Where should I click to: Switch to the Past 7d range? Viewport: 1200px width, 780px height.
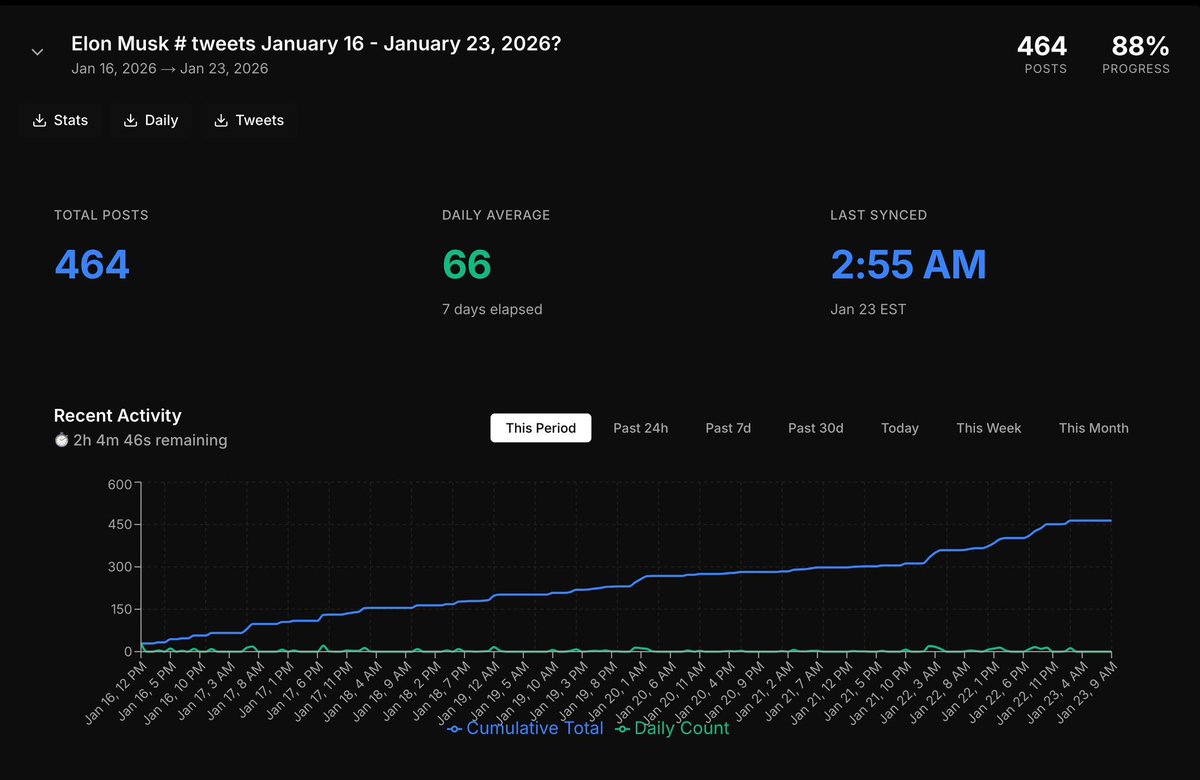[x=728, y=428]
